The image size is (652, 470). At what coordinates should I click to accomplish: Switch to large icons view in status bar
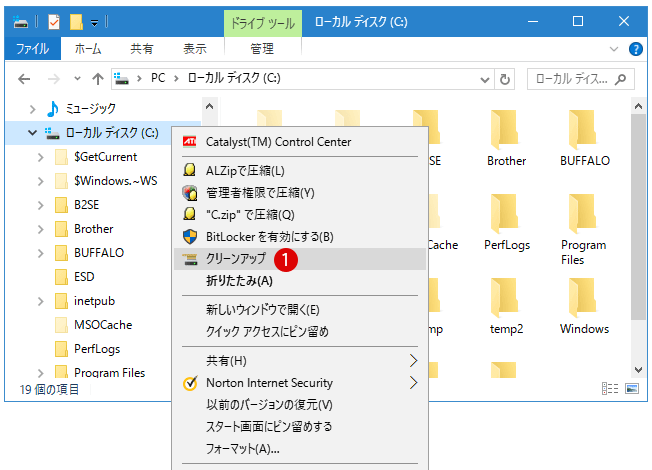[632, 388]
